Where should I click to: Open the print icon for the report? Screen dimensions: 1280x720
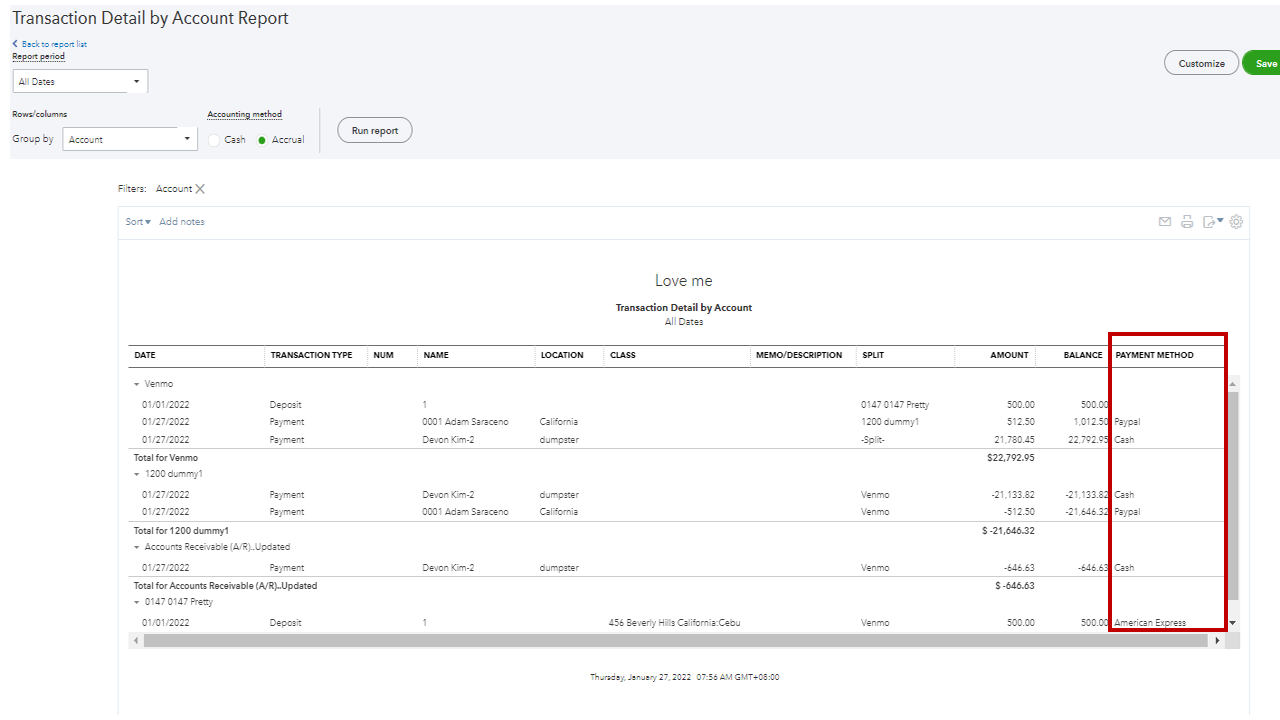click(1187, 221)
